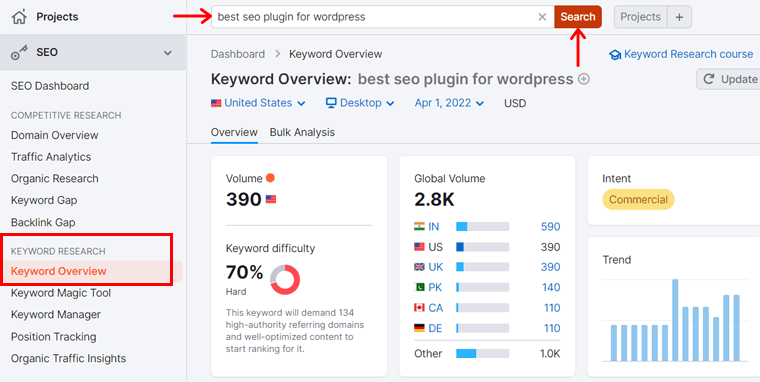The width and height of the screenshot is (760, 382).
Task: Click the IN global volume bar
Action: [x=483, y=226]
